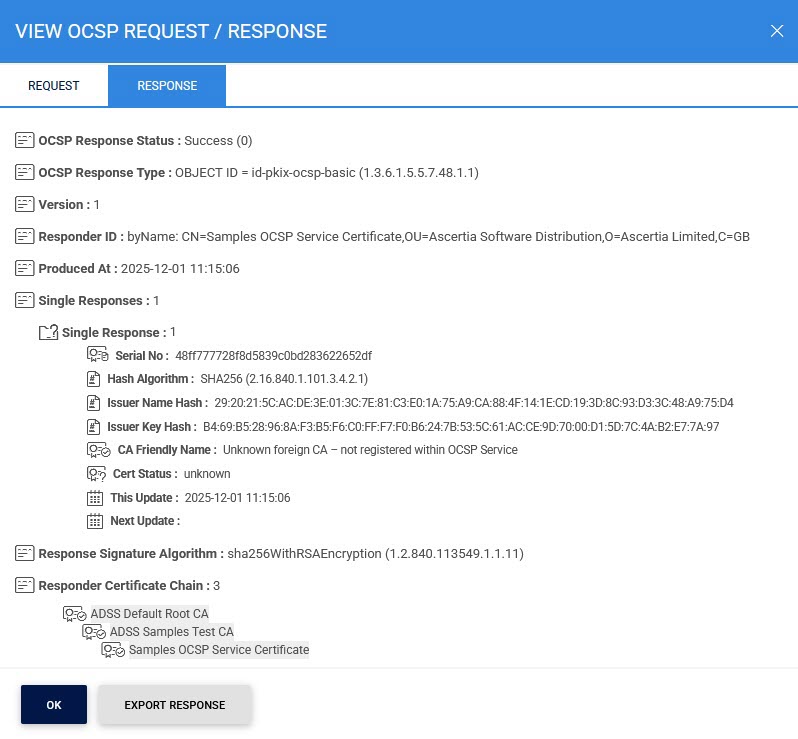Click the certificate icon beside Serial No
This screenshot has width=798, height=739.
tap(97, 355)
